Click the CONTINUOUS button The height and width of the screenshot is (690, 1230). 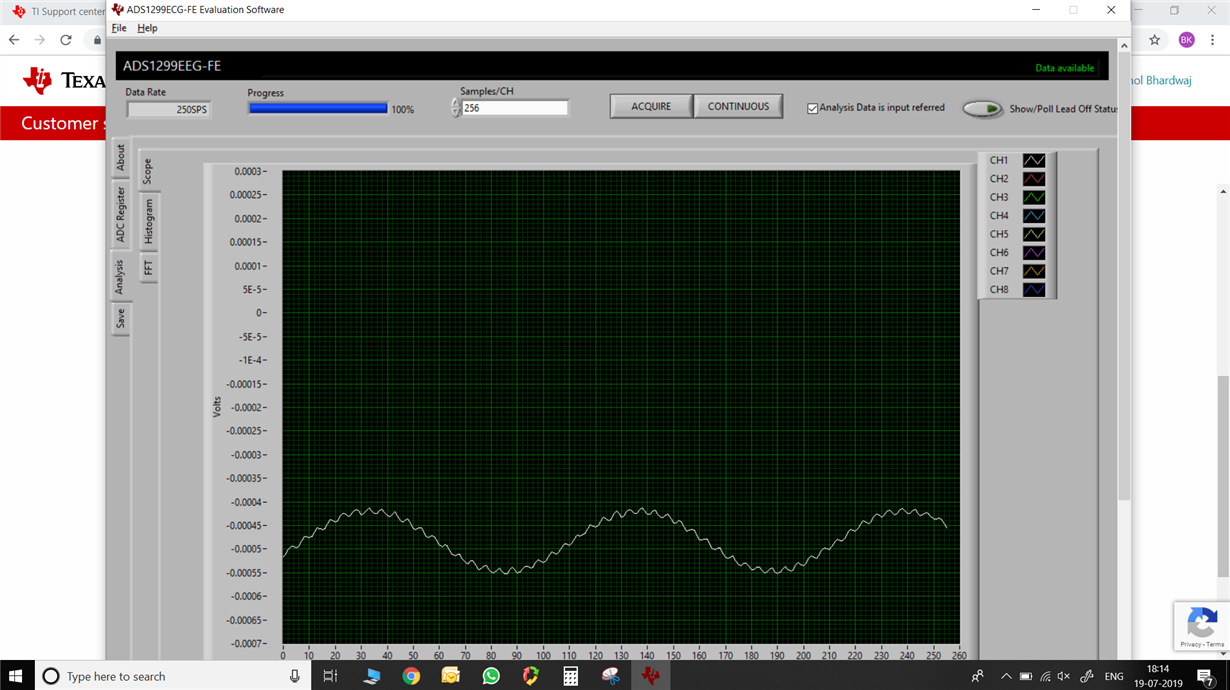738,106
